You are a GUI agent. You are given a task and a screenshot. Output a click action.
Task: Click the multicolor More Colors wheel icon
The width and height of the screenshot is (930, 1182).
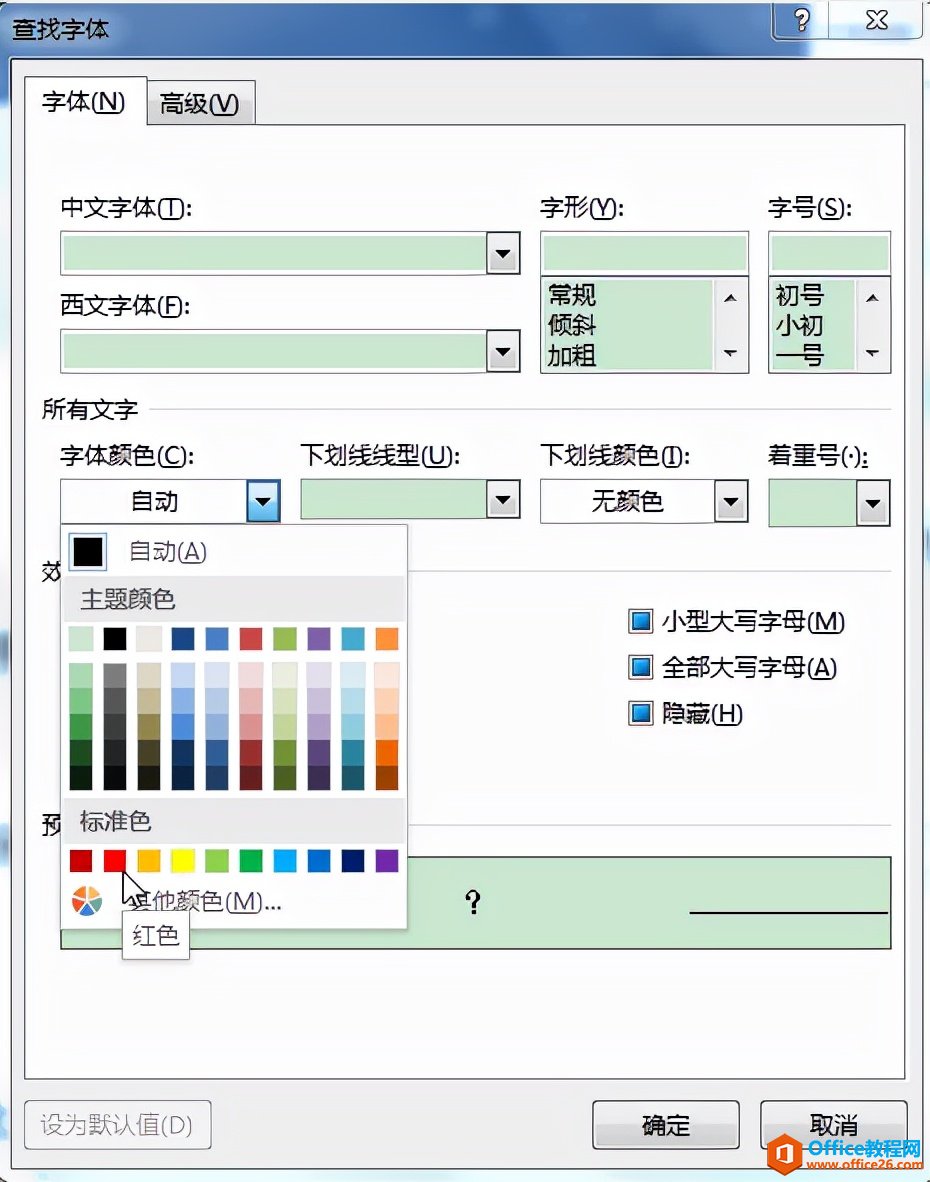tap(87, 901)
